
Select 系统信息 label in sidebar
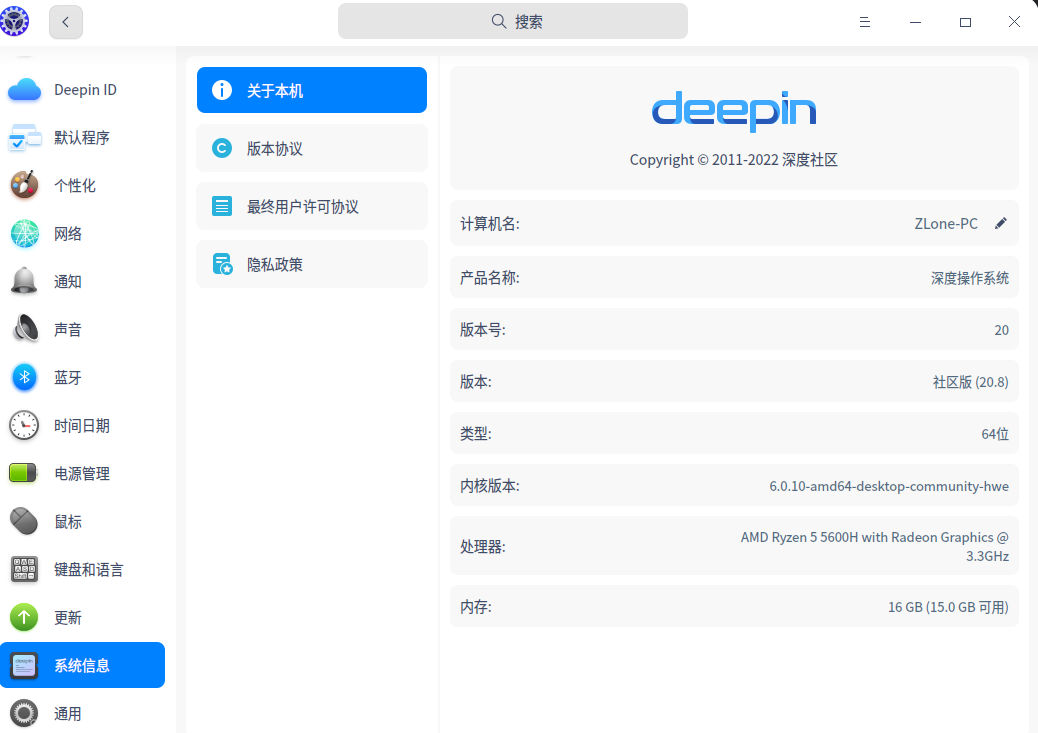tap(82, 665)
